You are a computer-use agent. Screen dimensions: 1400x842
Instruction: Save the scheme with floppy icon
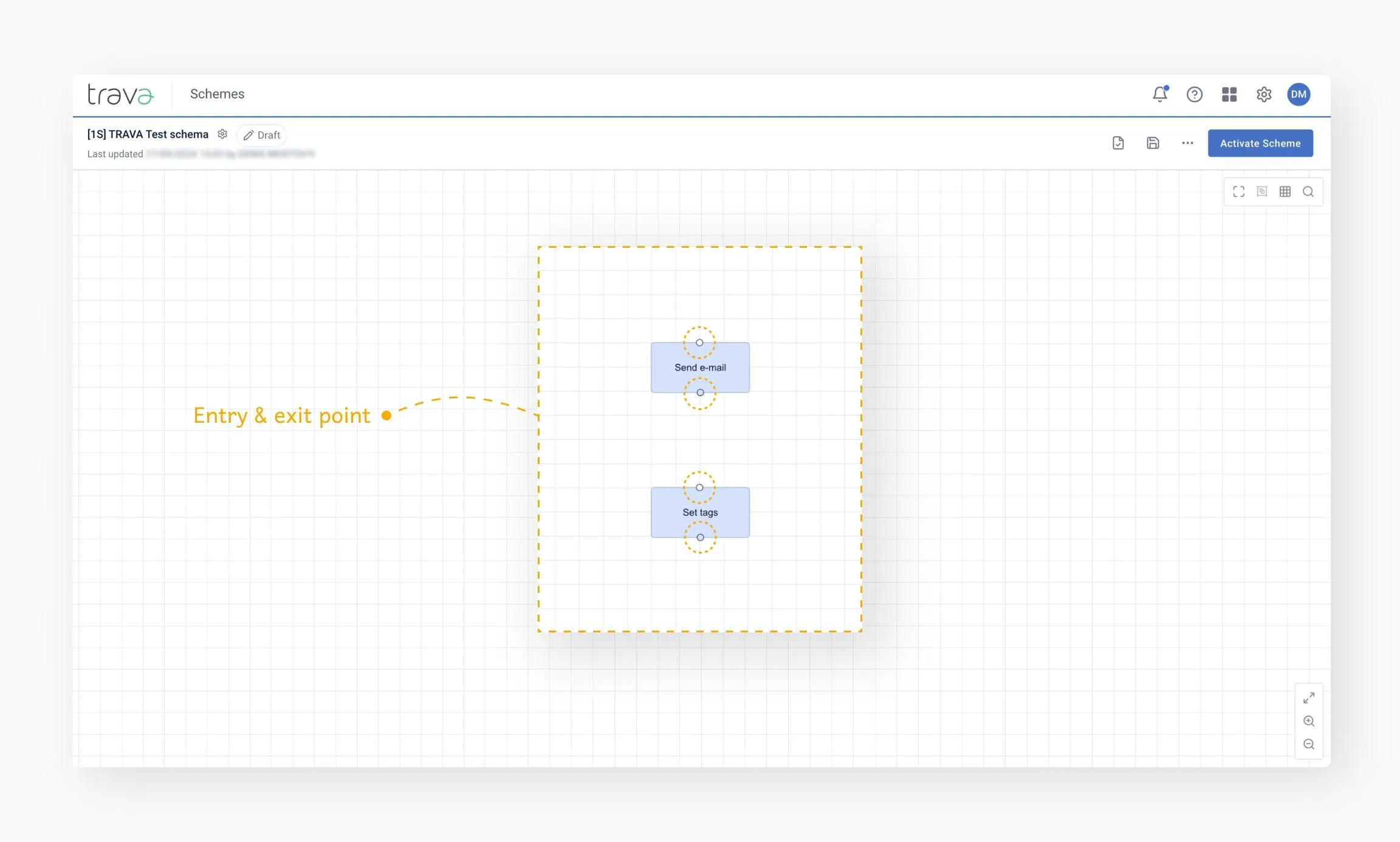1153,143
